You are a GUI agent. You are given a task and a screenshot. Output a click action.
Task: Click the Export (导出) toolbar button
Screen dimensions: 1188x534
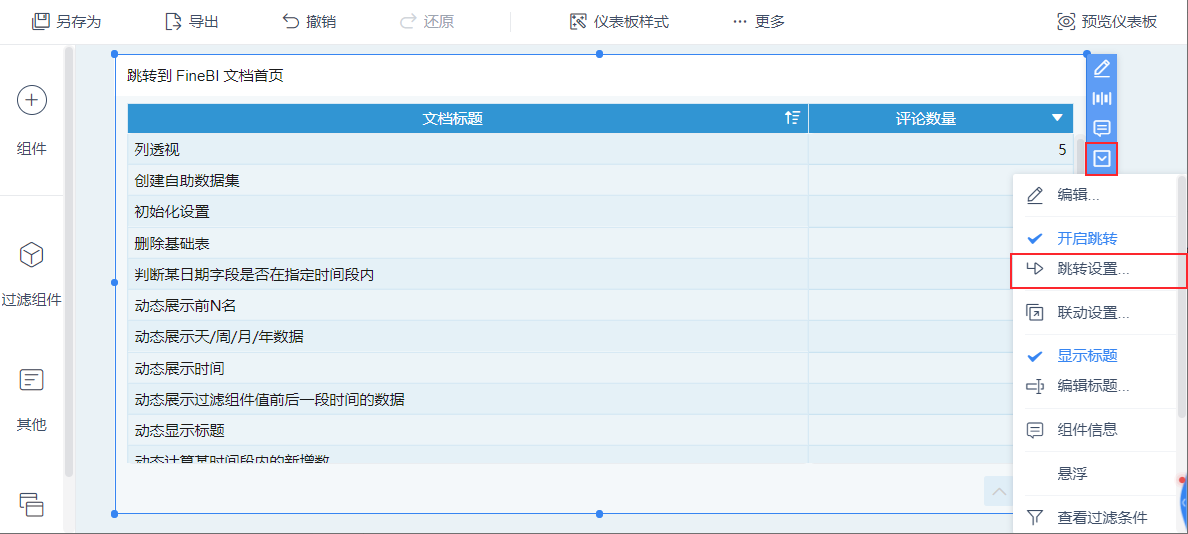coord(192,21)
